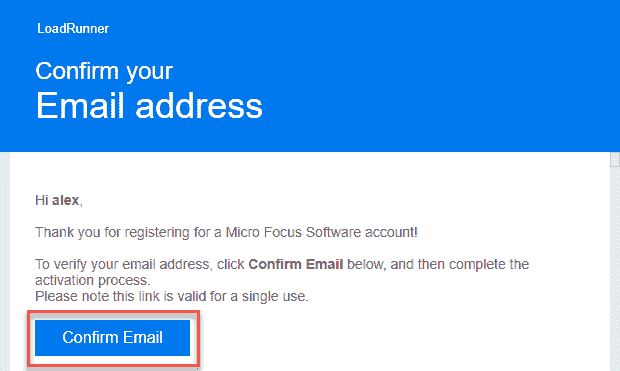
Task: Click the LoadRunner logo text in header
Action: tap(73, 28)
